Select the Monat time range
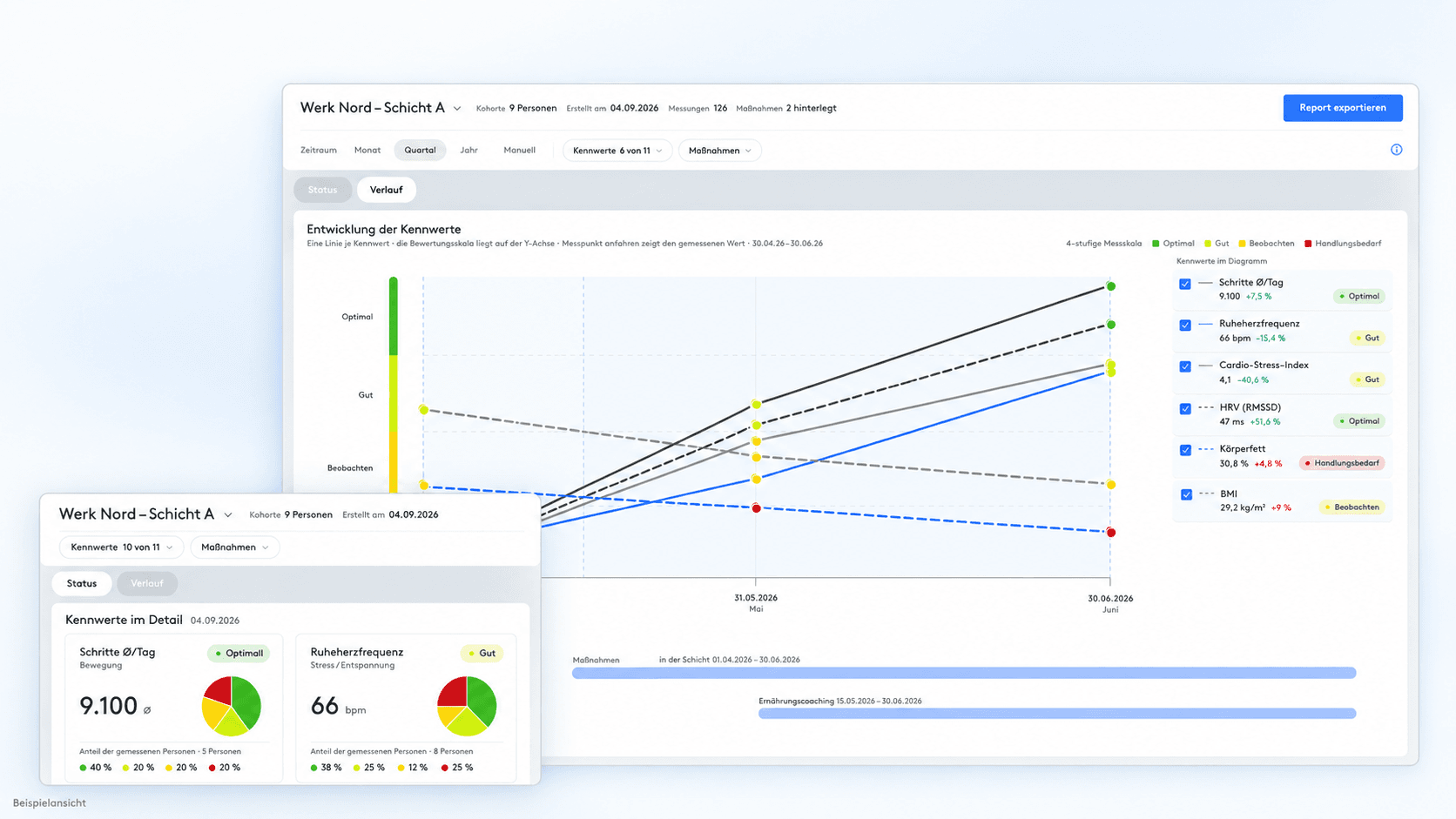Viewport: 1456px width, 819px height. point(367,151)
